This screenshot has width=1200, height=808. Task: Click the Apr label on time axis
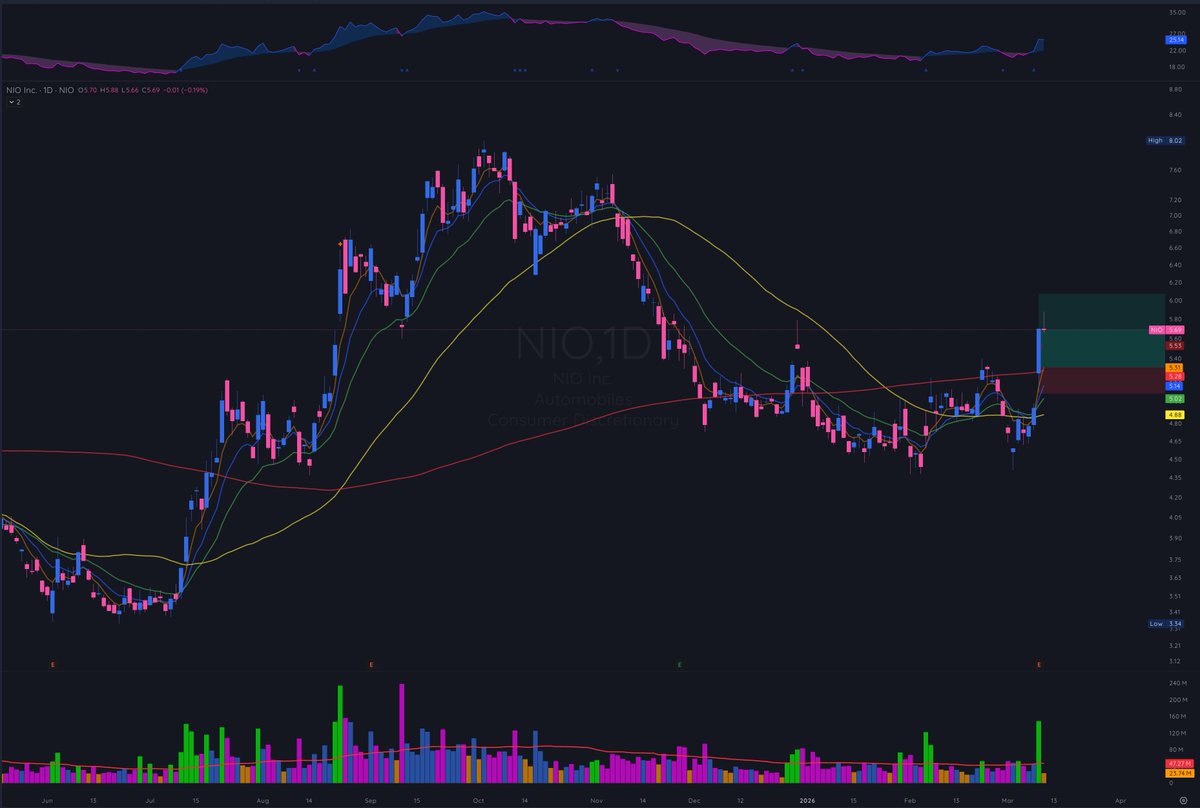click(x=1119, y=800)
